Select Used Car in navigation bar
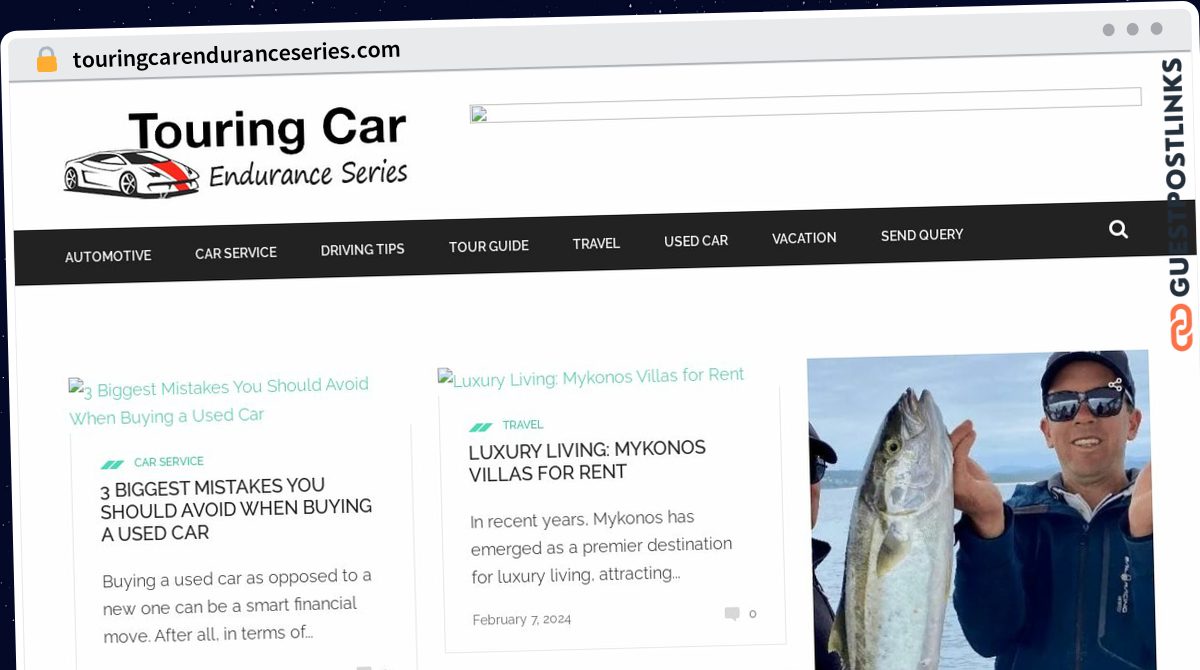This screenshot has width=1200, height=670. (x=696, y=241)
